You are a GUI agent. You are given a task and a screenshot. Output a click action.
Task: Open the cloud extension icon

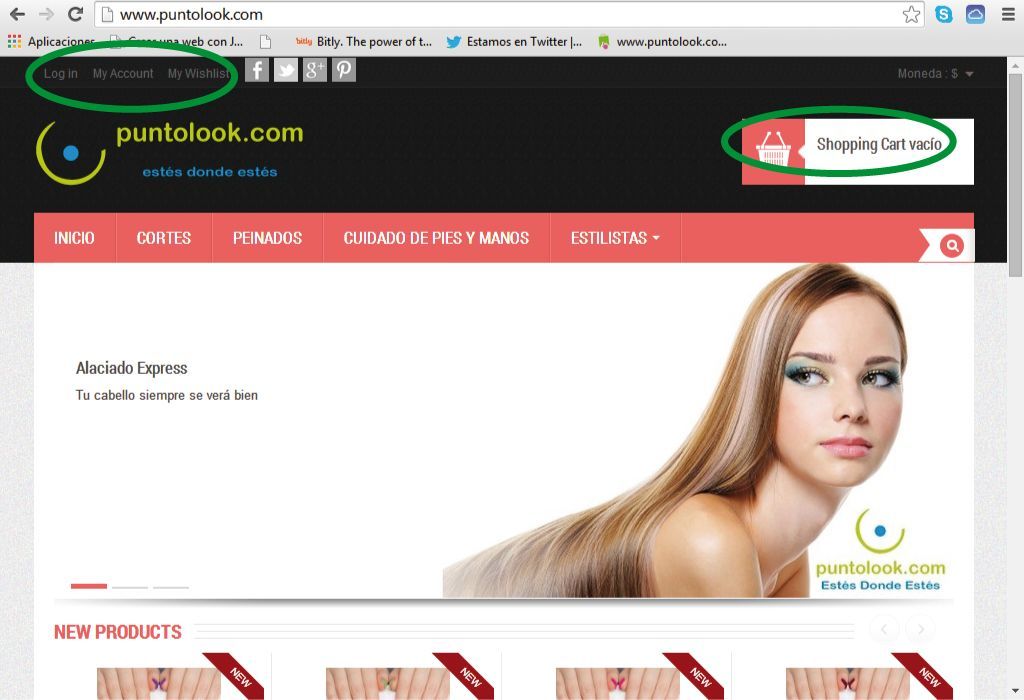[x=975, y=14]
